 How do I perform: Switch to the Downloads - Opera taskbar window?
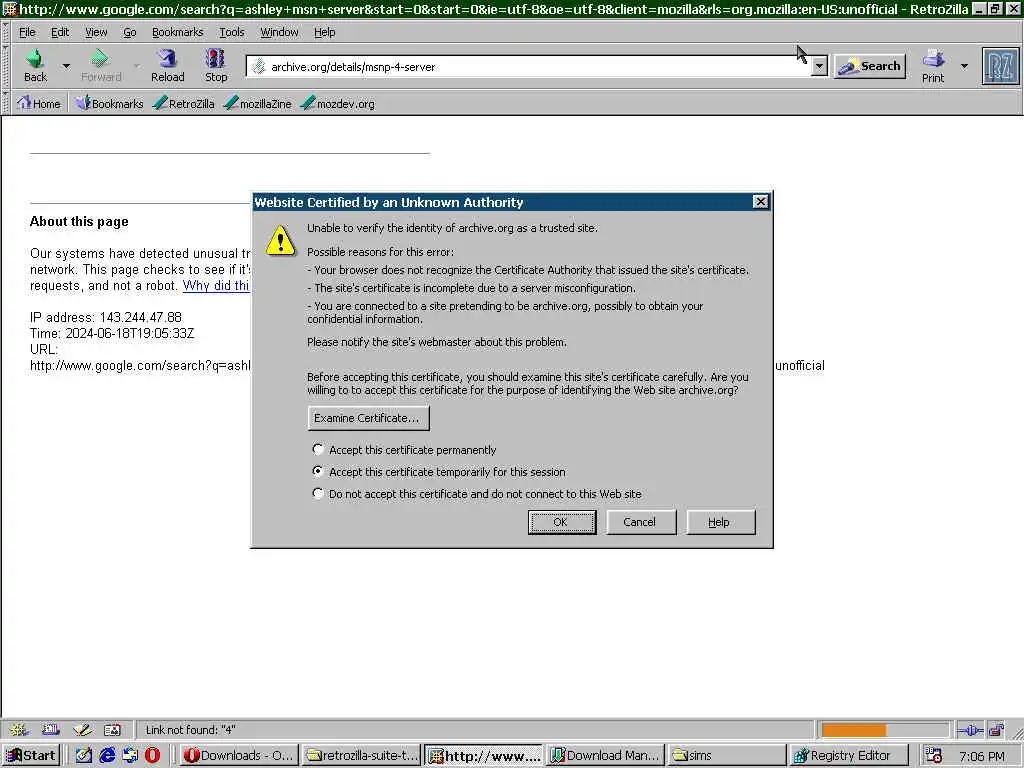pyautogui.click(x=238, y=755)
